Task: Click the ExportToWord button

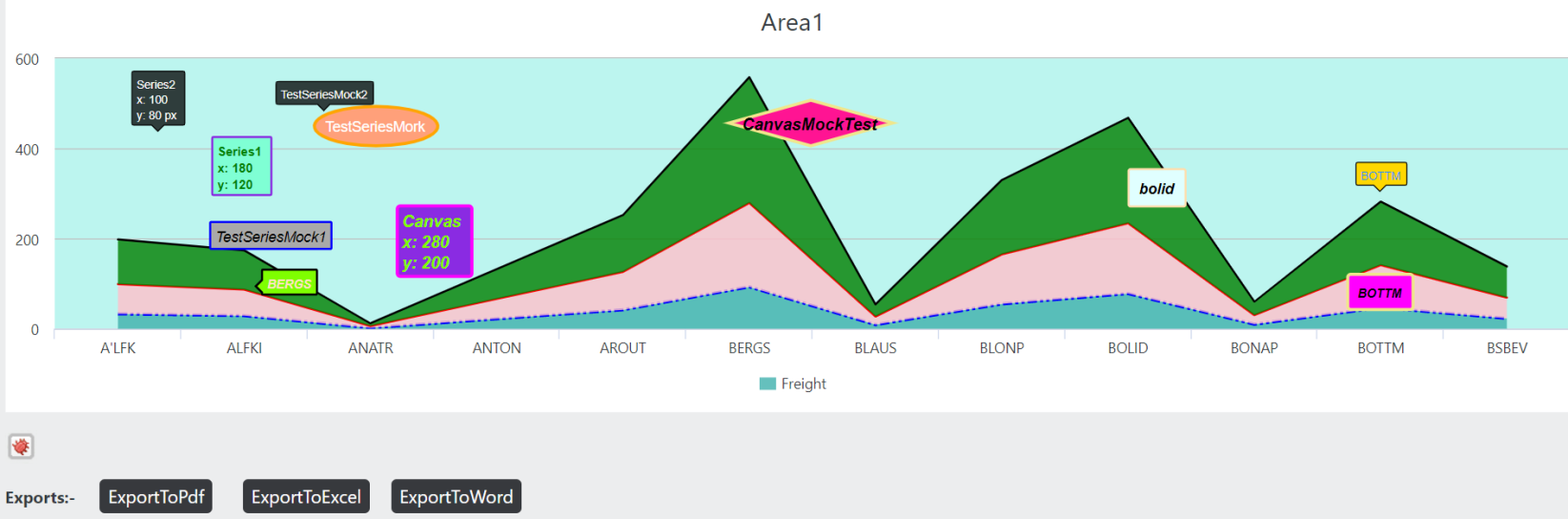Action: coord(457,497)
